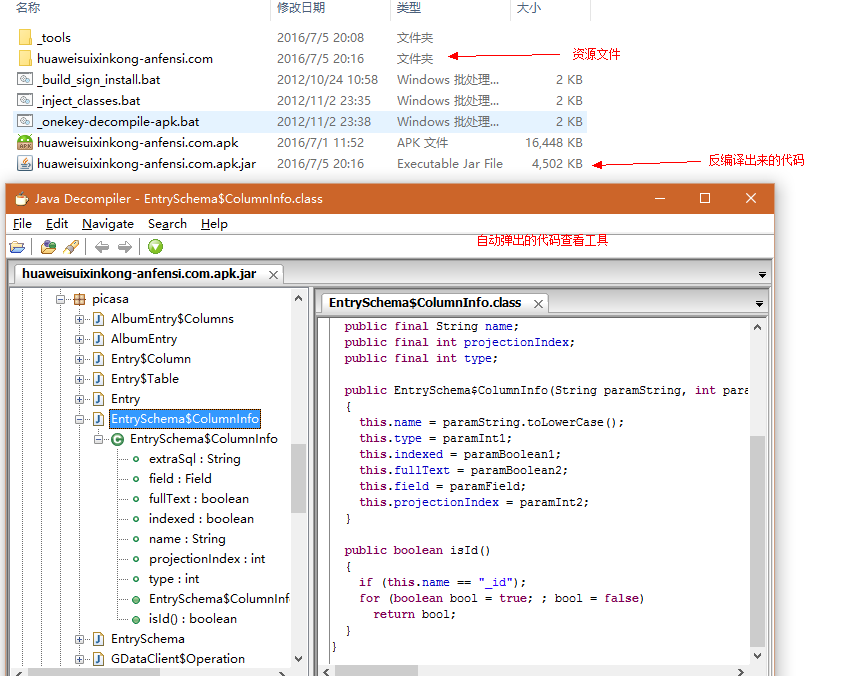Click the Open Type toolbar icon
The height and width of the screenshot is (676, 848).
[48, 247]
